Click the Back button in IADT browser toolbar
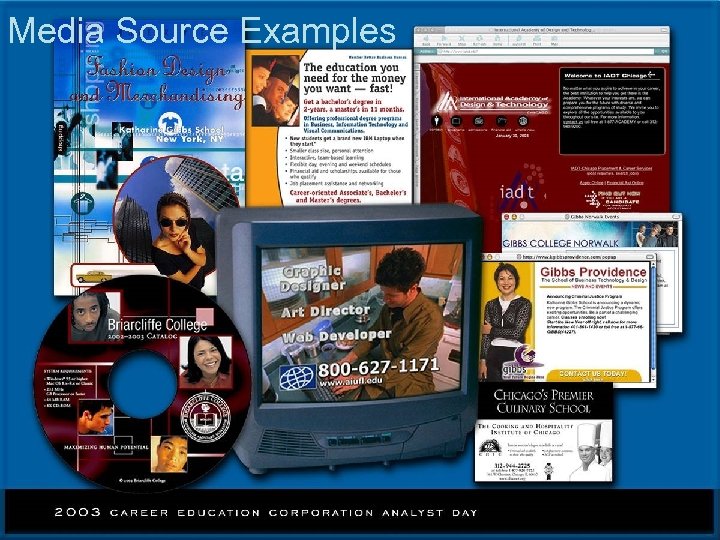 click(426, 40)
